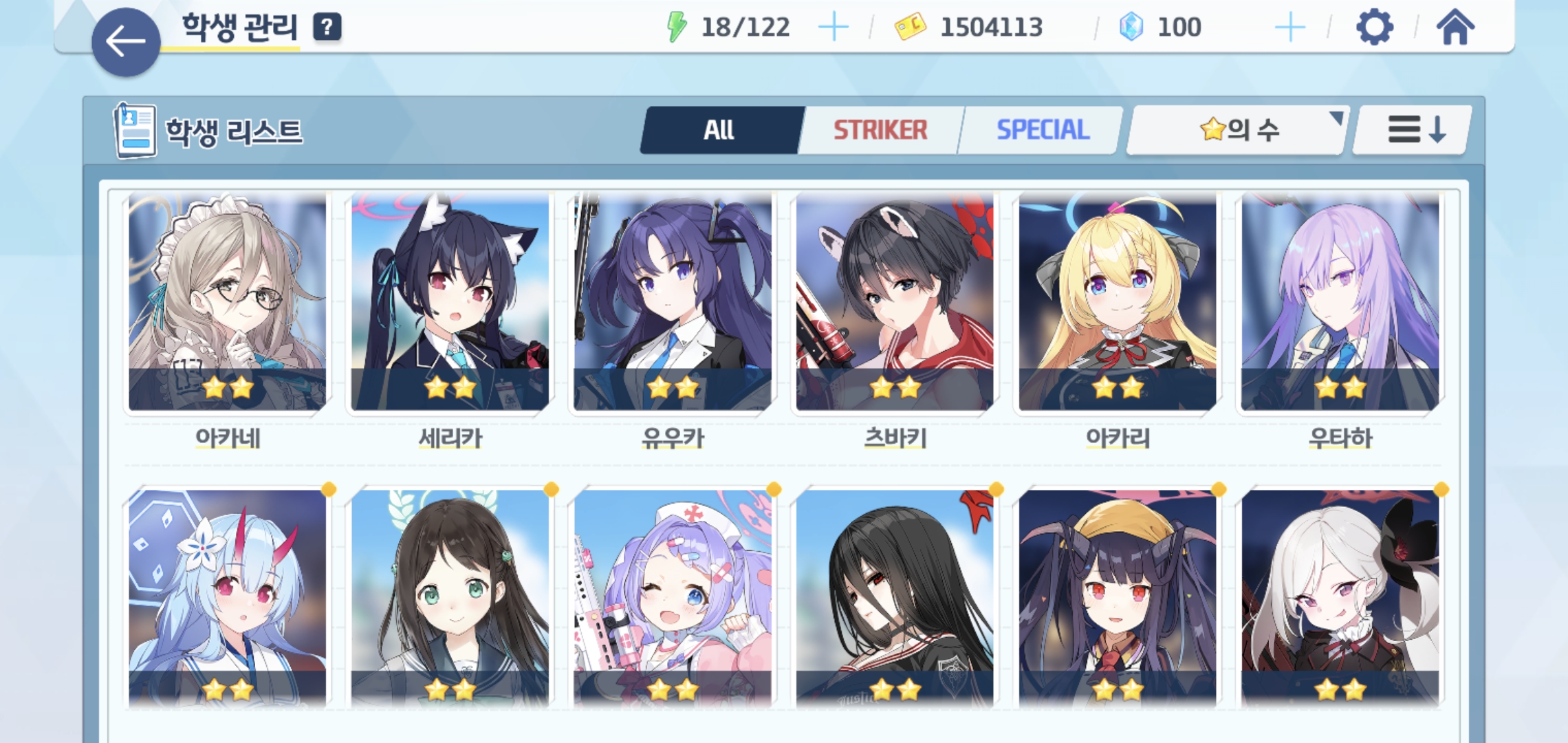Return to lobby via home icon

point(1455,28)
